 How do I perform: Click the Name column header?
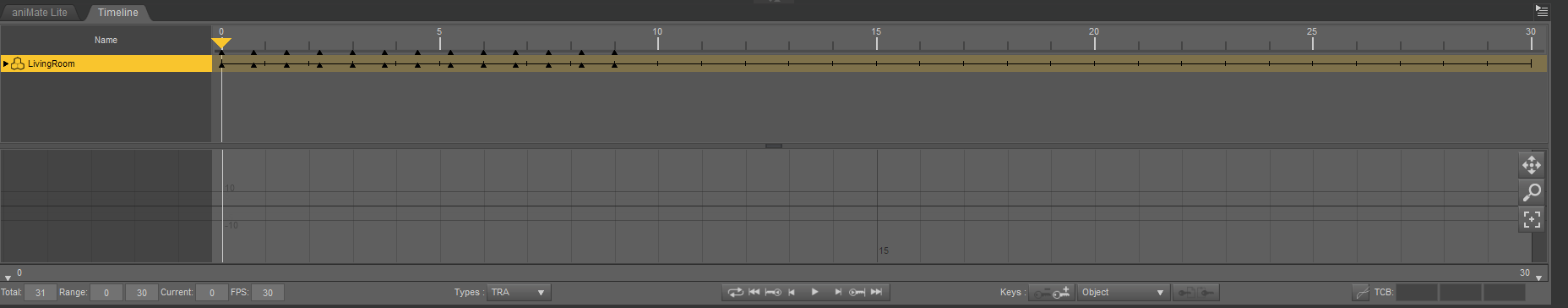coord(106,40)
